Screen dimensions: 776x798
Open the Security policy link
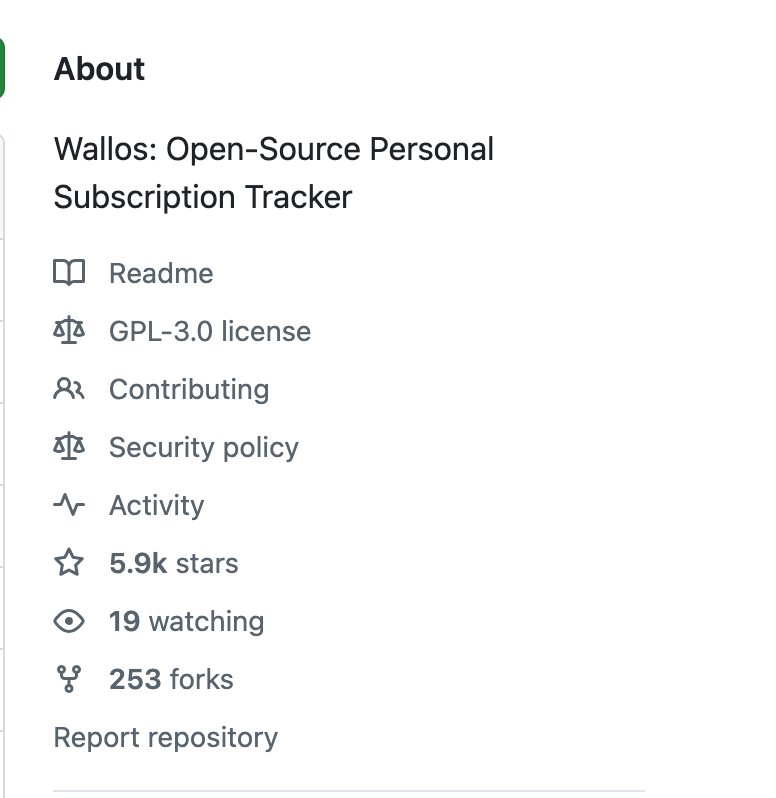pos(204,447)
